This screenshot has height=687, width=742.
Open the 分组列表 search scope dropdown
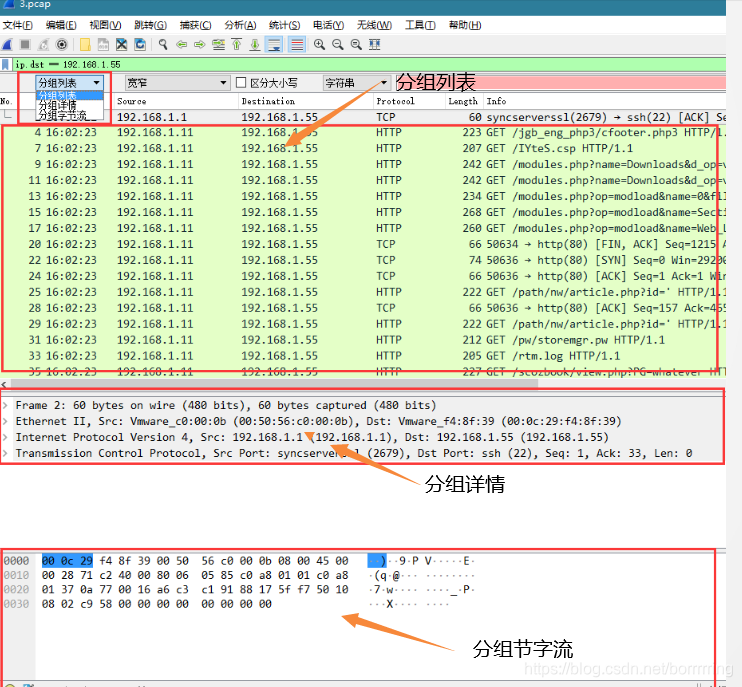[69, 83]
